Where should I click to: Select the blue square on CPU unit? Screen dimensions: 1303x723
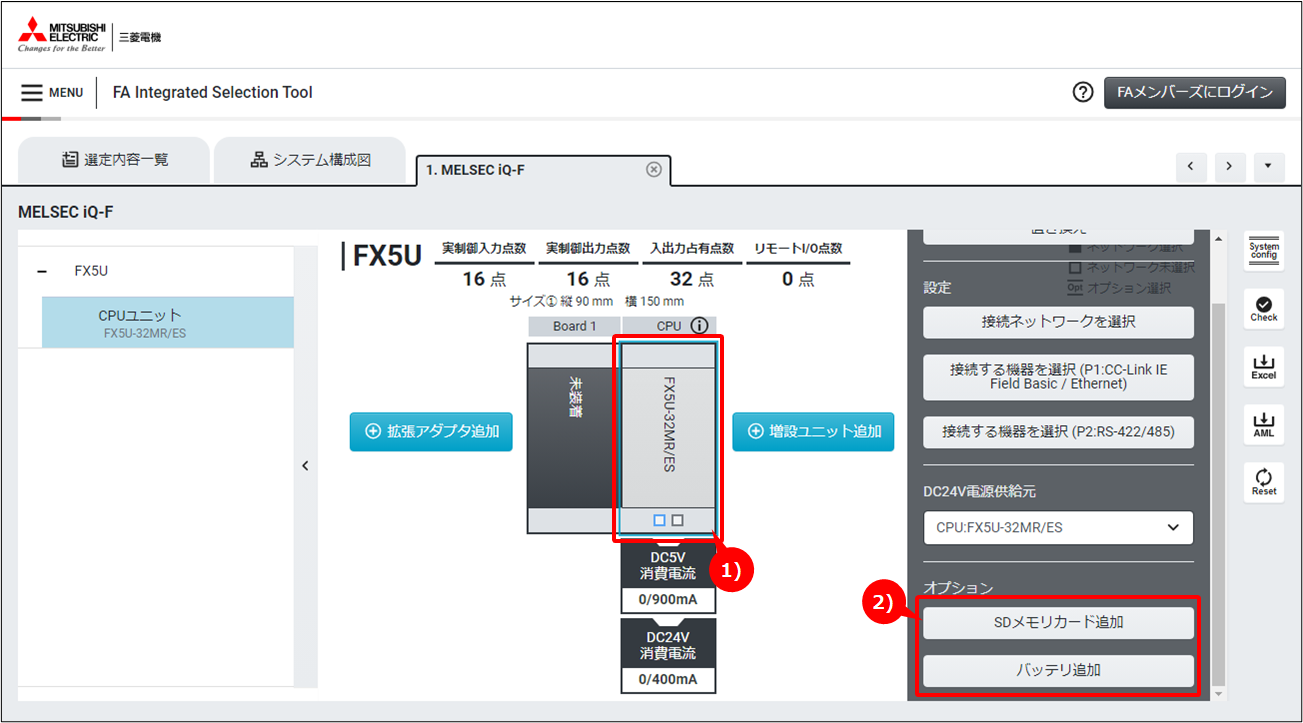tap(659, 520)
